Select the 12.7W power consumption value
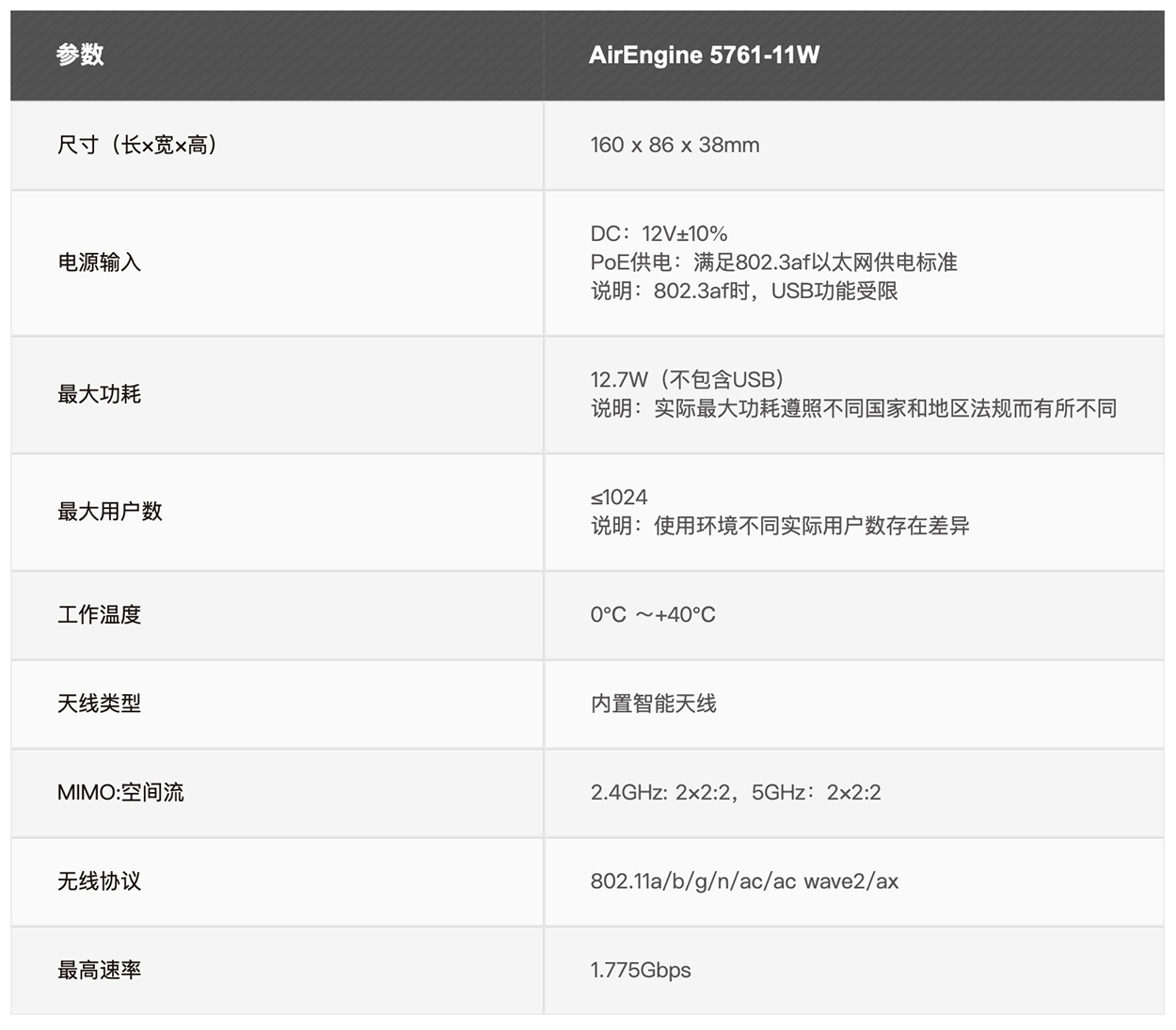This screenshot has height=1030, width=1176. 687,380
